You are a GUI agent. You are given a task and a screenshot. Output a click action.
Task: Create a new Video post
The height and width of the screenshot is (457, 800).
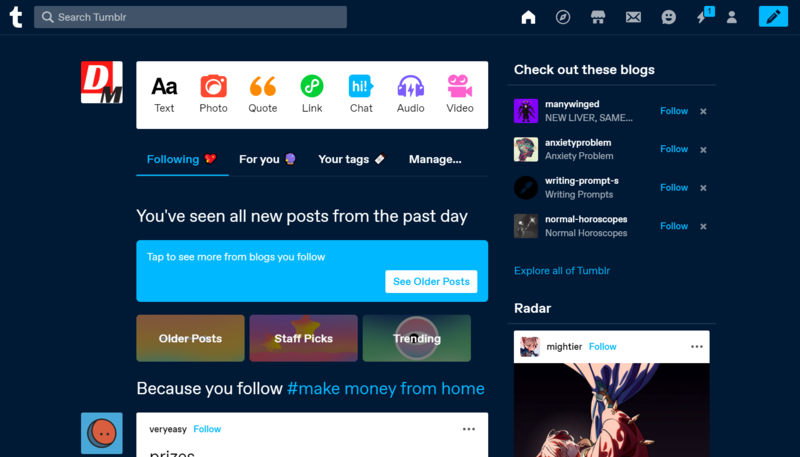coord(460,95)
